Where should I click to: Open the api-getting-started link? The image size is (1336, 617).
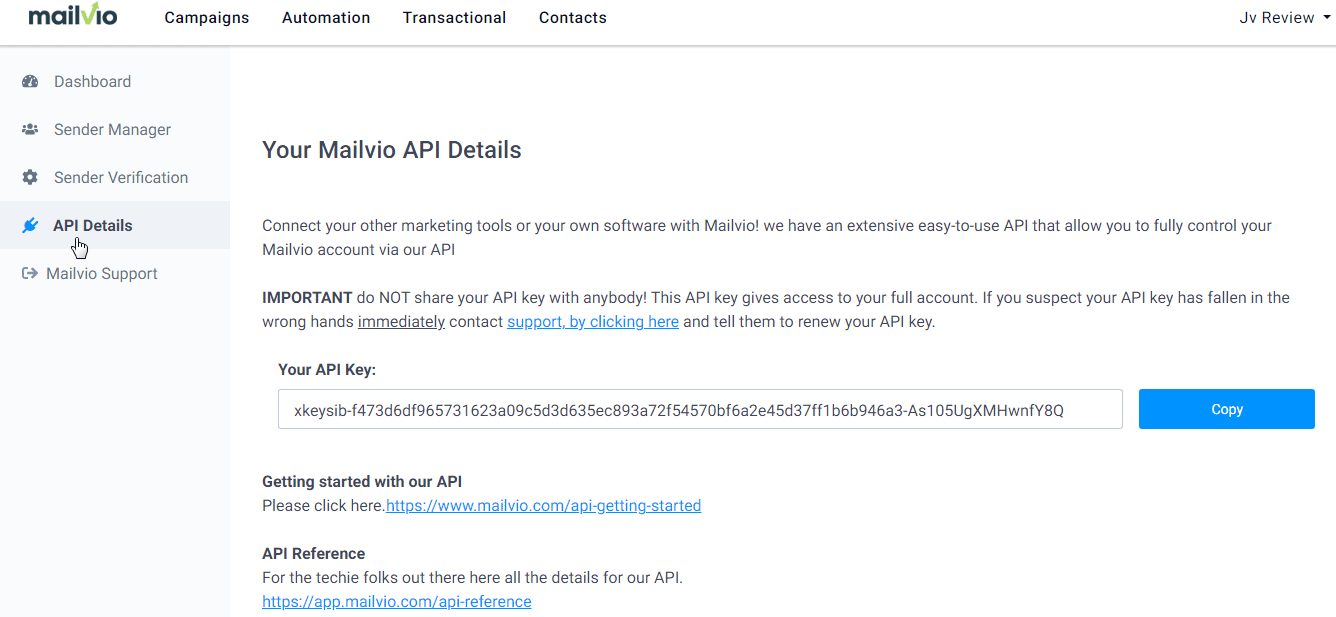pyautogui.click(x=544, y=506)
